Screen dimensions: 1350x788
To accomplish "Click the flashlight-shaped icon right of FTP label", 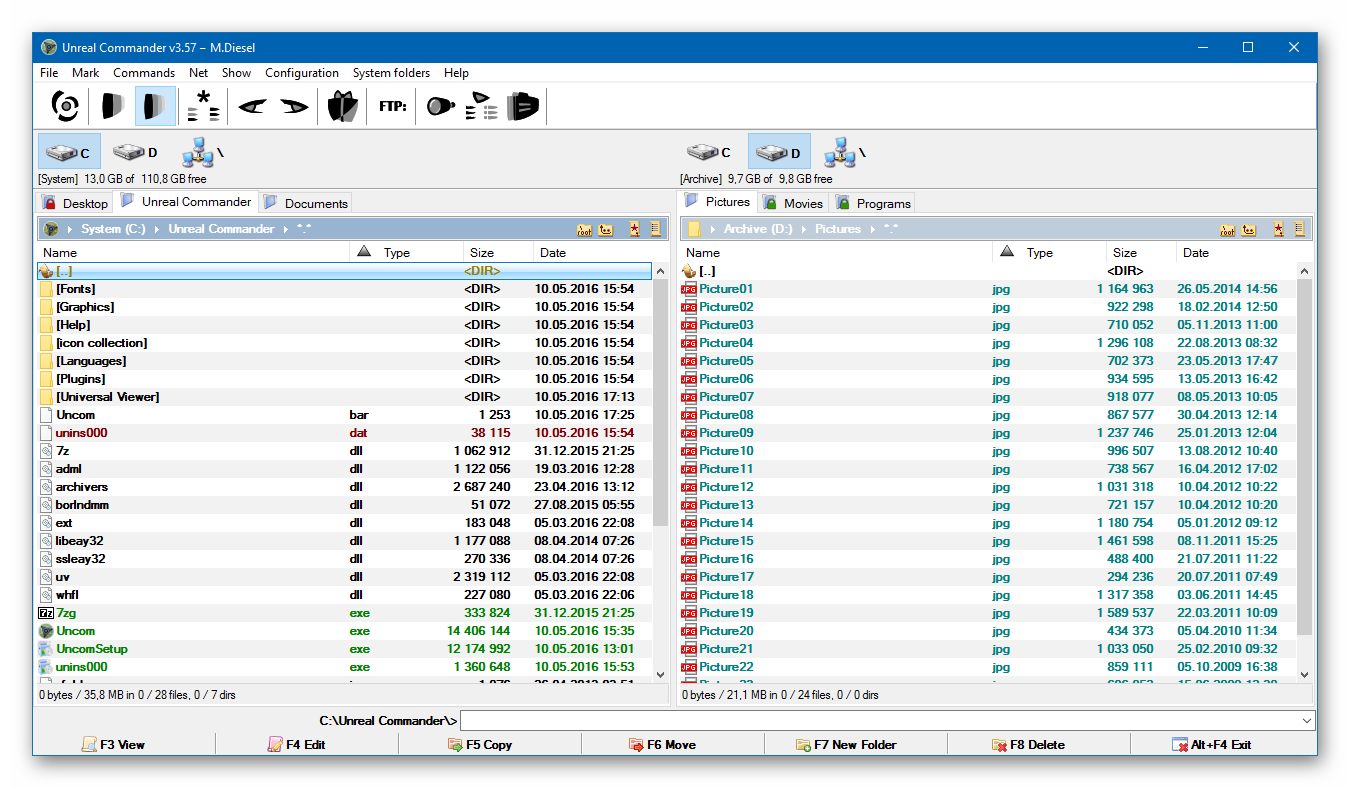I will coord(440,106).
